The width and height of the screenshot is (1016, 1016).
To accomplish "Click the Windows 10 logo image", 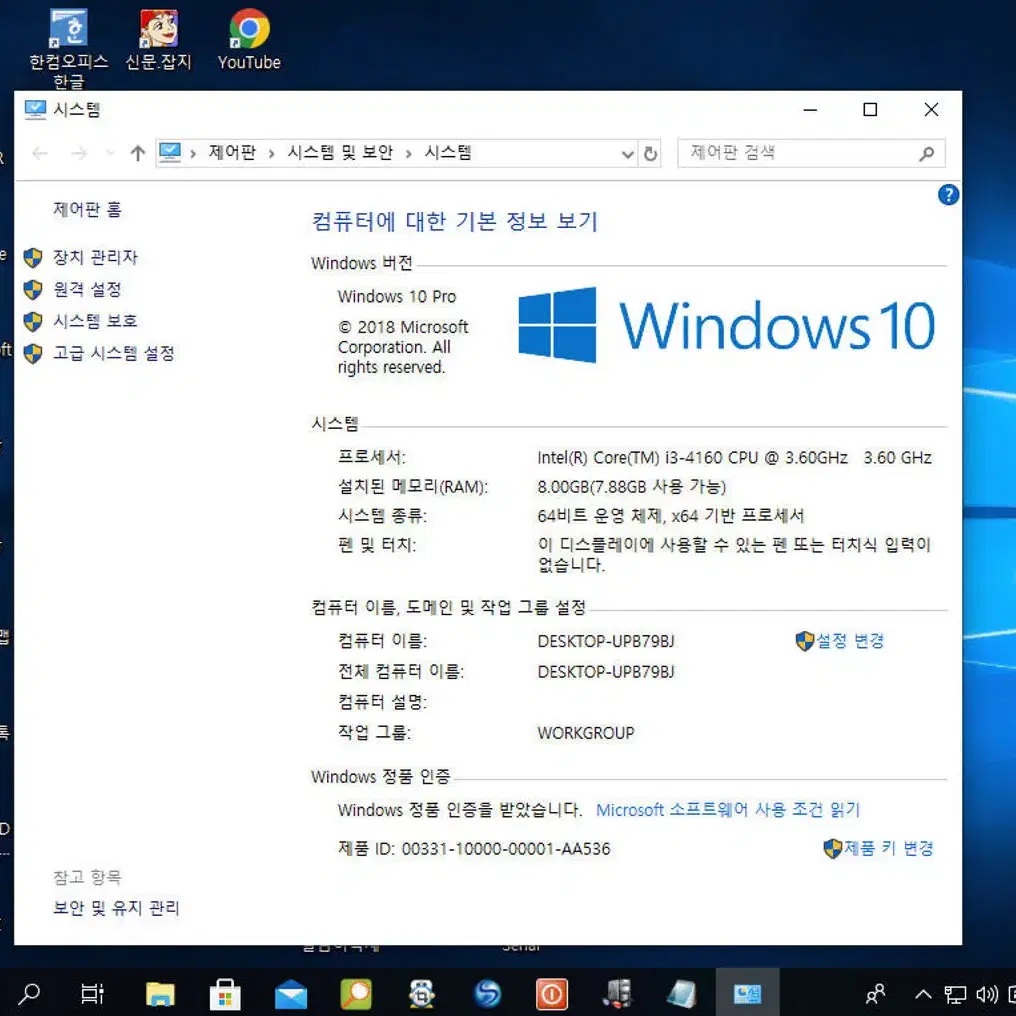I will click(x=726, y=325).
